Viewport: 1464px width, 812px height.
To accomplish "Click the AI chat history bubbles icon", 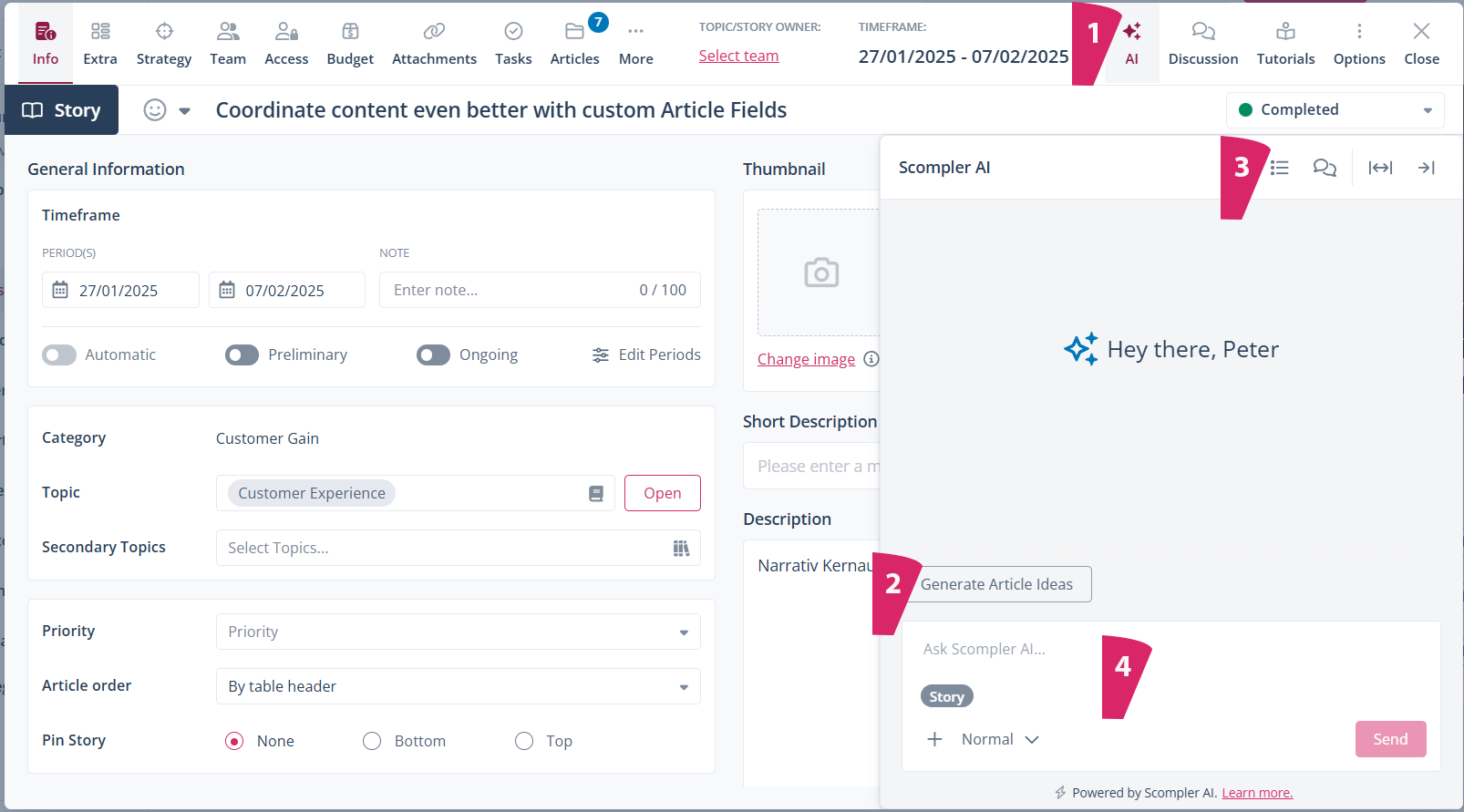I will [1324, 168].
